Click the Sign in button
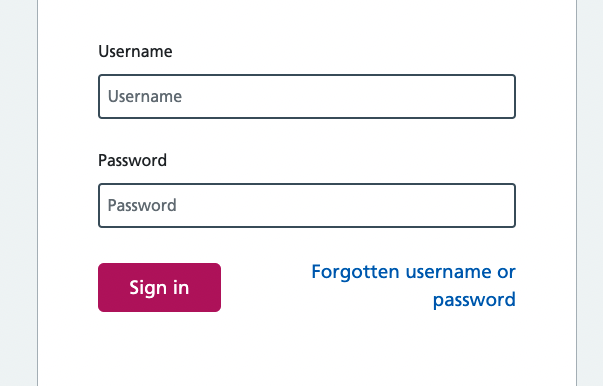603x386 pixels. 159,287
